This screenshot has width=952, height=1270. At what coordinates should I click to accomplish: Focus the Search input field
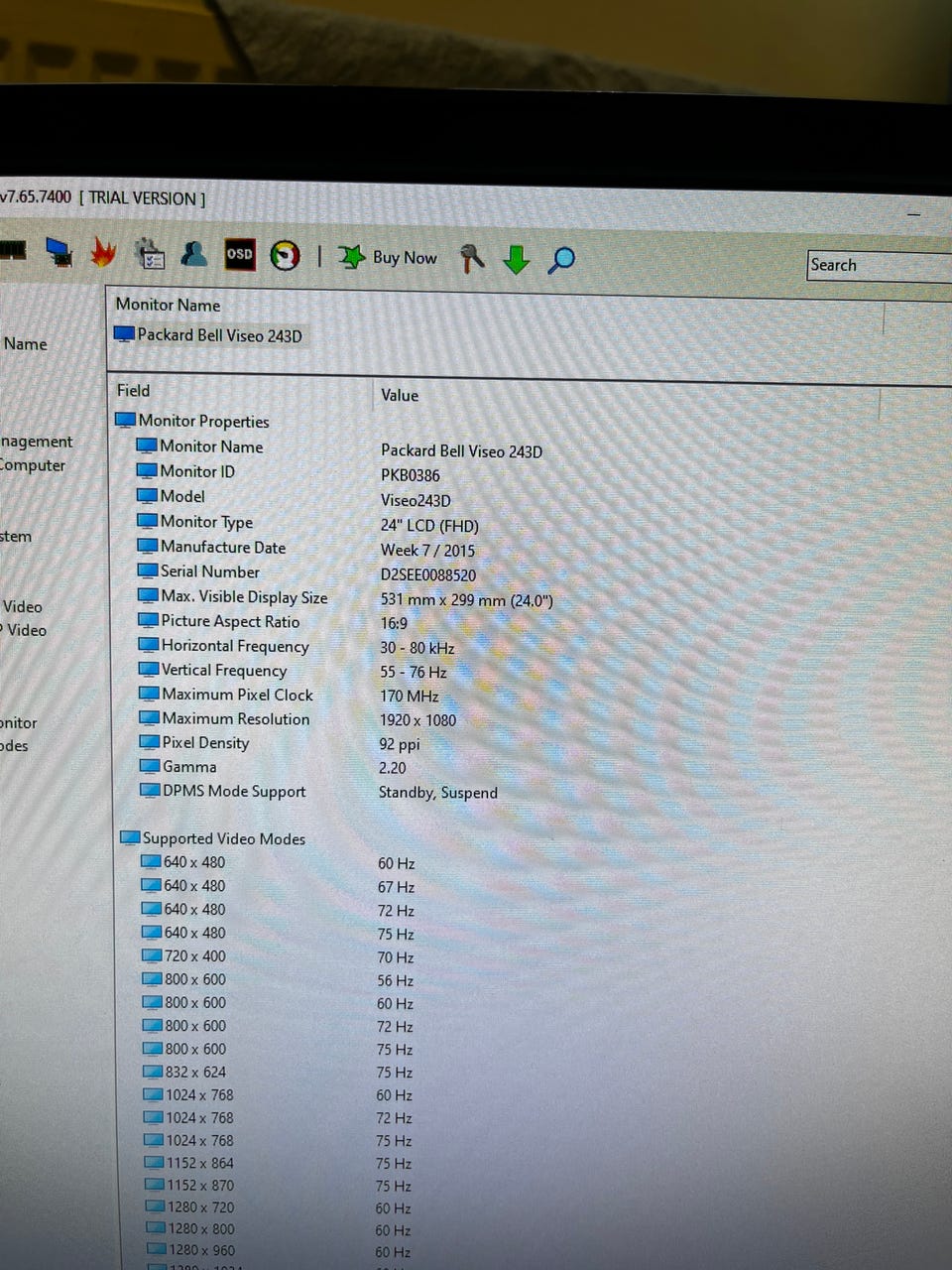click(x=879, y=266)
